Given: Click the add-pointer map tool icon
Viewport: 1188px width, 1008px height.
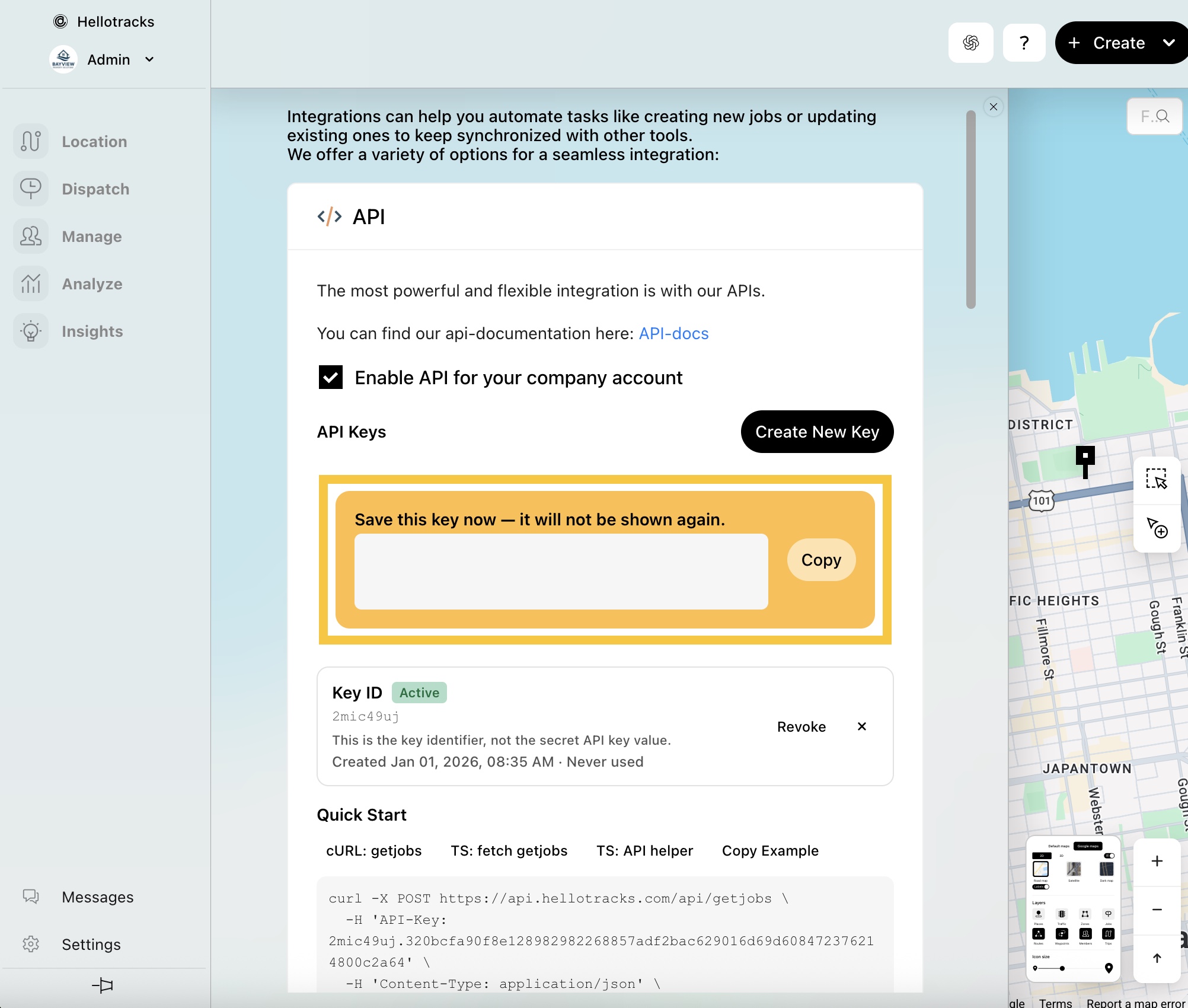Looking at the screenshot, I should click(1156, 527).
